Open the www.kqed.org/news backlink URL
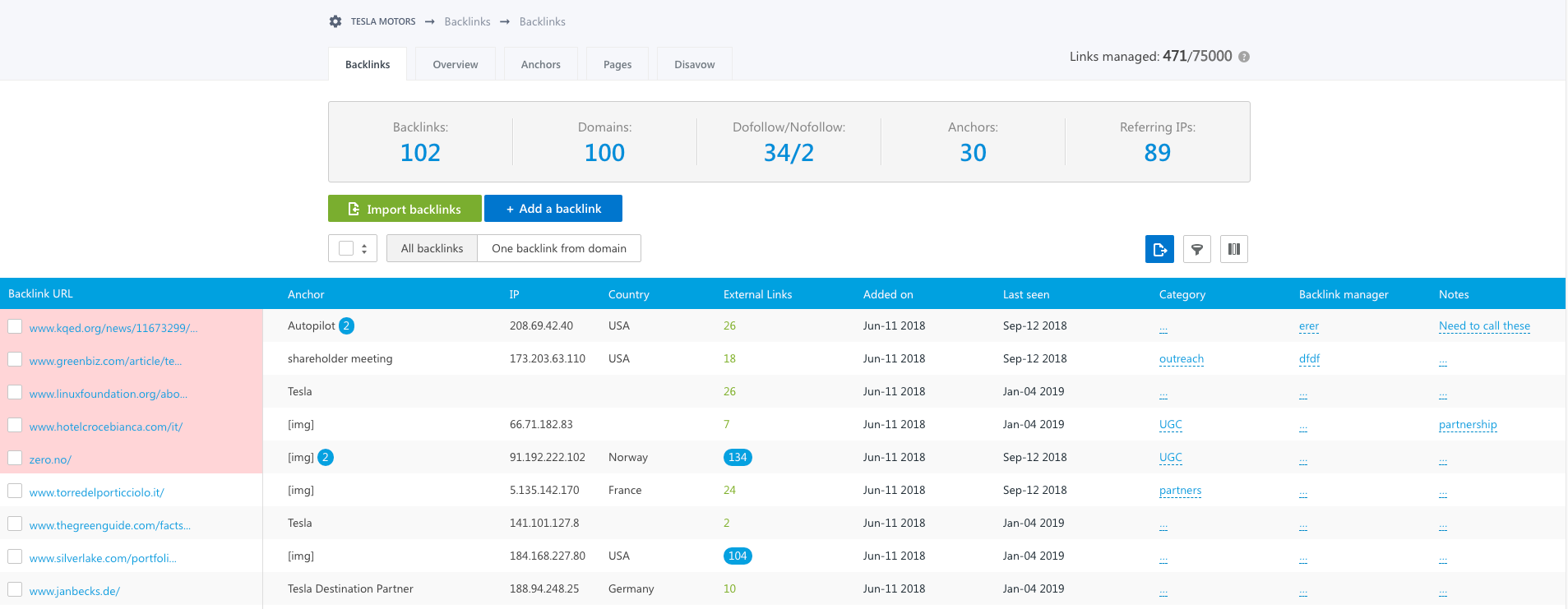The height and width of the screenshot is (609, 1568). point(113,328)
